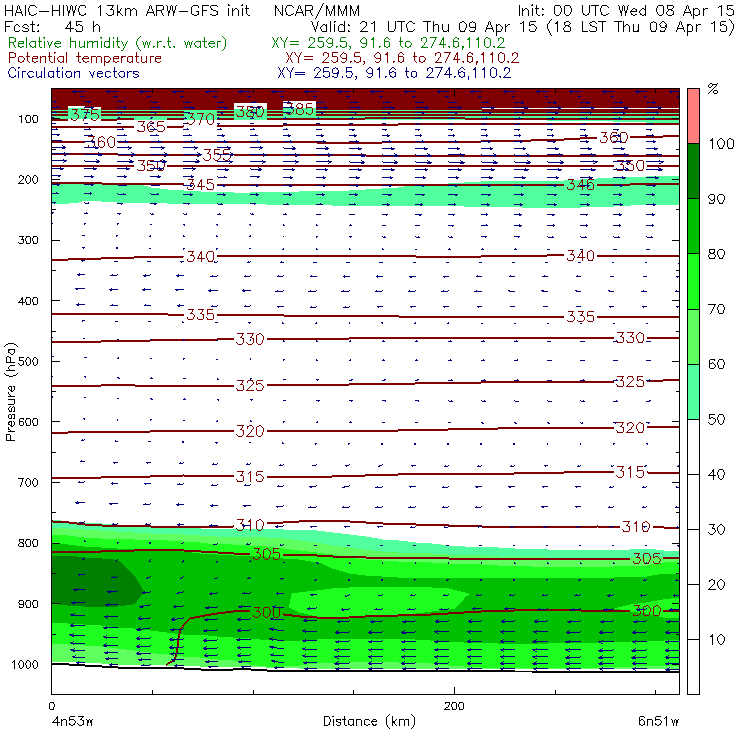Click the white 40–50% colorbar segment
Screen dimensions: 740x740
pyautogui.click(x=693, y=447)
